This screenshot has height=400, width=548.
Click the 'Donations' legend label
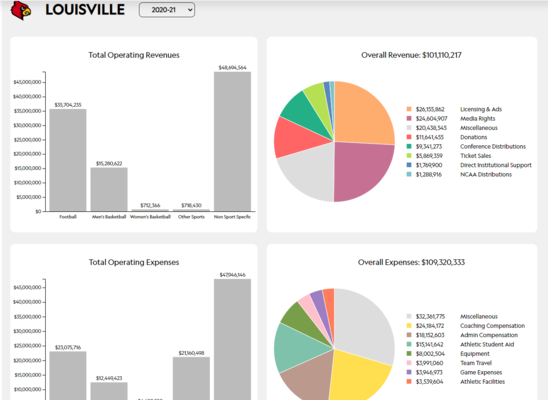[x=474, y=137]
